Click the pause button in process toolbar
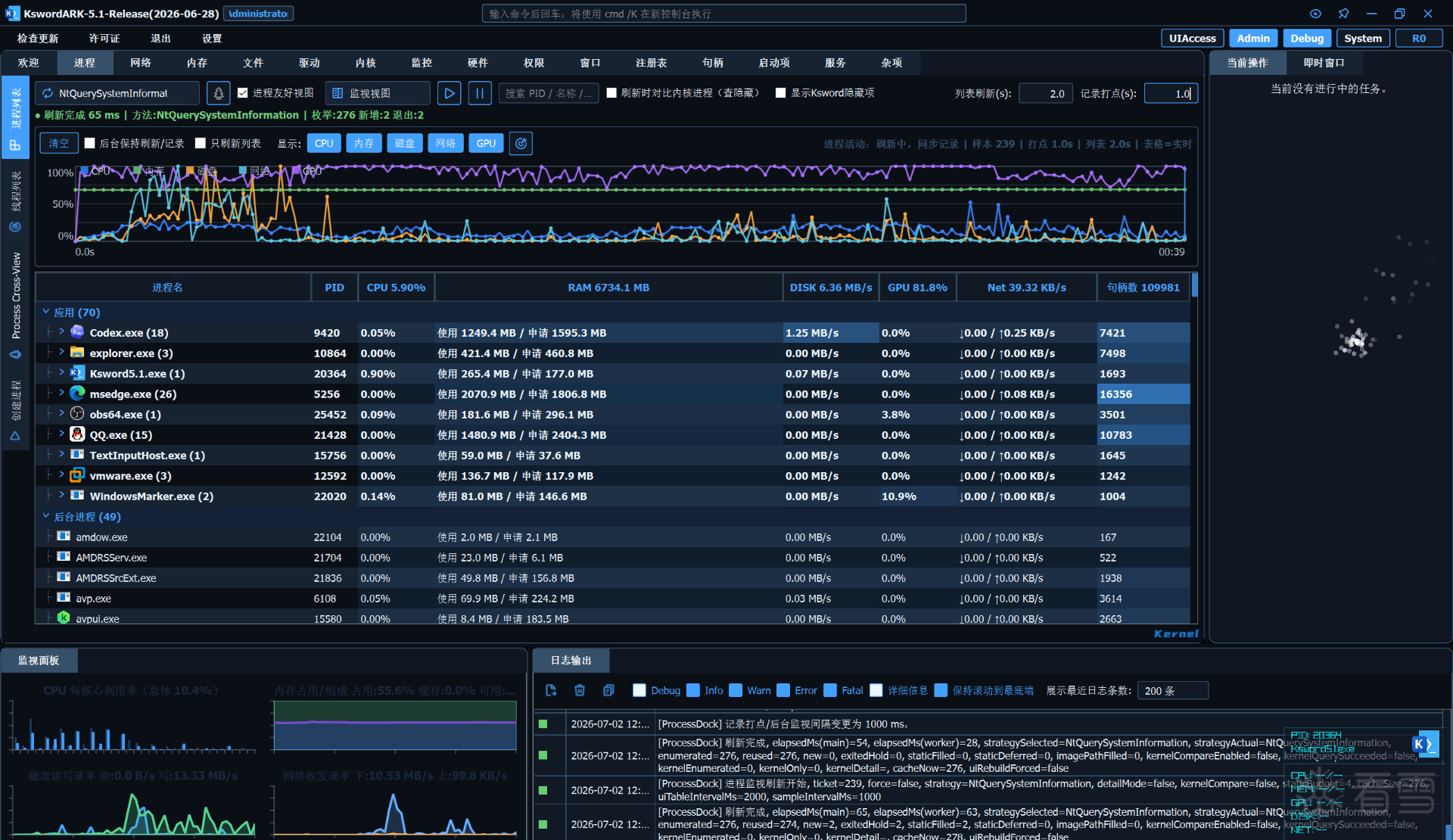This screenshot has width=1453, height=840. [x=480, y=93]
